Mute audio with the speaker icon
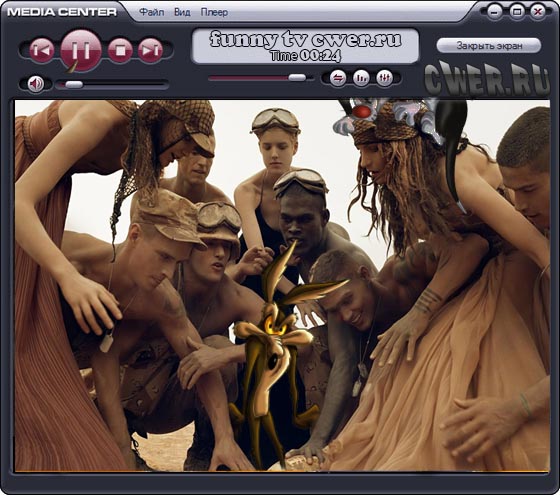Screen dimensions: 560x495 (36, 84)
